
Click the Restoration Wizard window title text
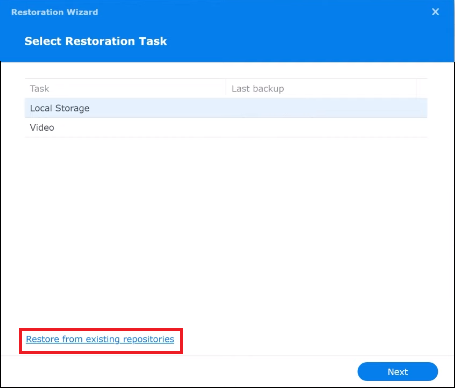click(x=55, y=12)
